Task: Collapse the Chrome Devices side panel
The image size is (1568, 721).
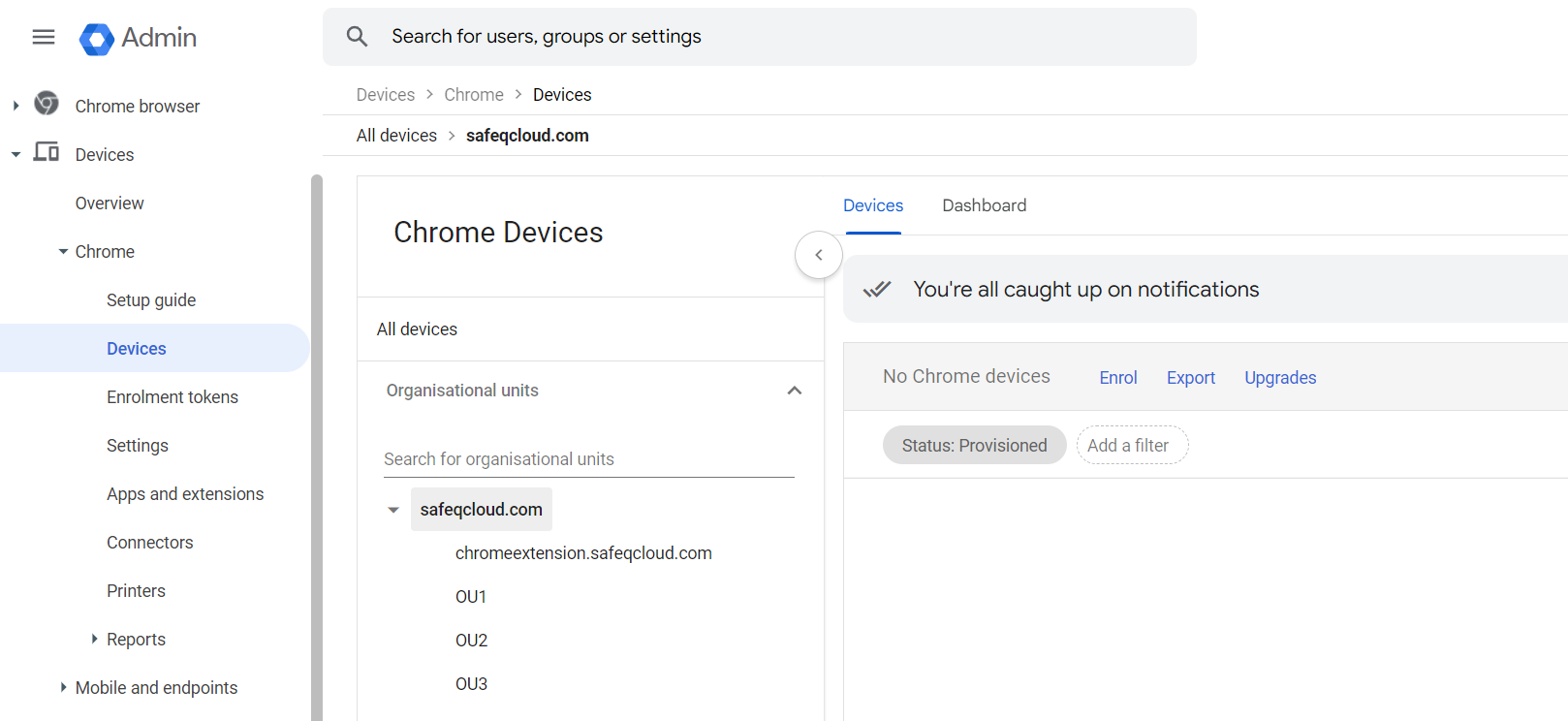Action: (819, 255)
